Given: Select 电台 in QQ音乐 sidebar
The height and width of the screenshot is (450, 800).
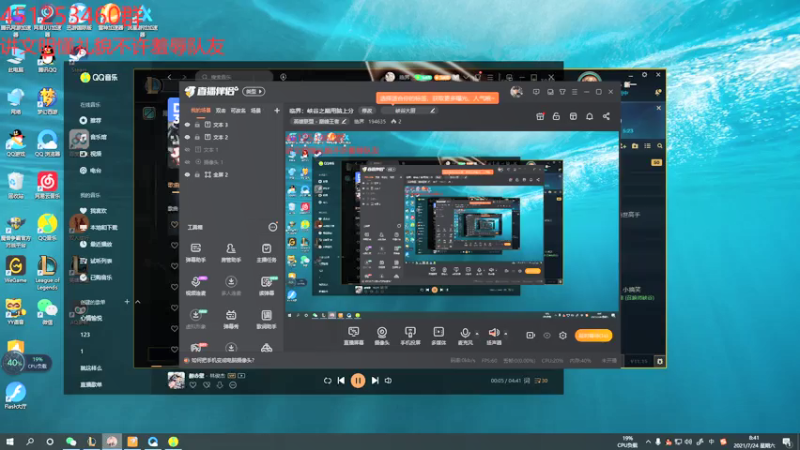Looking at the screenshot, I should coord(91,170).
